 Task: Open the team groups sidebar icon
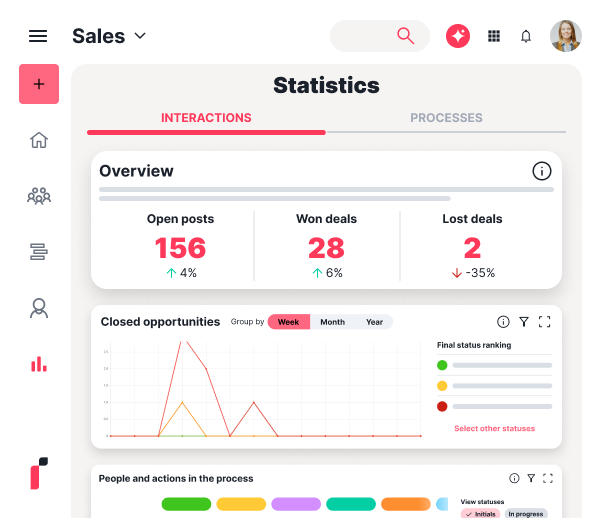click(39, 196)
